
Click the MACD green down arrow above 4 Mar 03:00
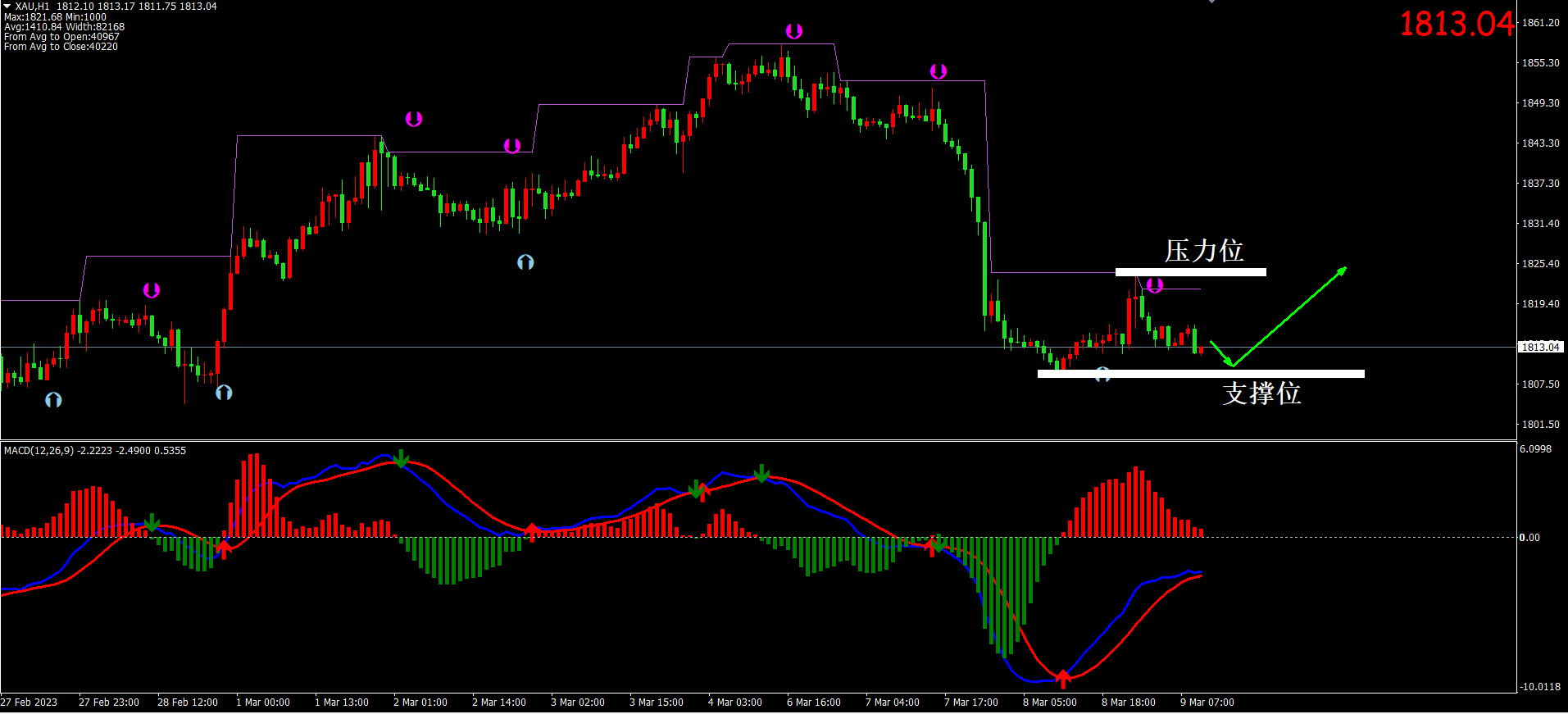click(761, 473)
